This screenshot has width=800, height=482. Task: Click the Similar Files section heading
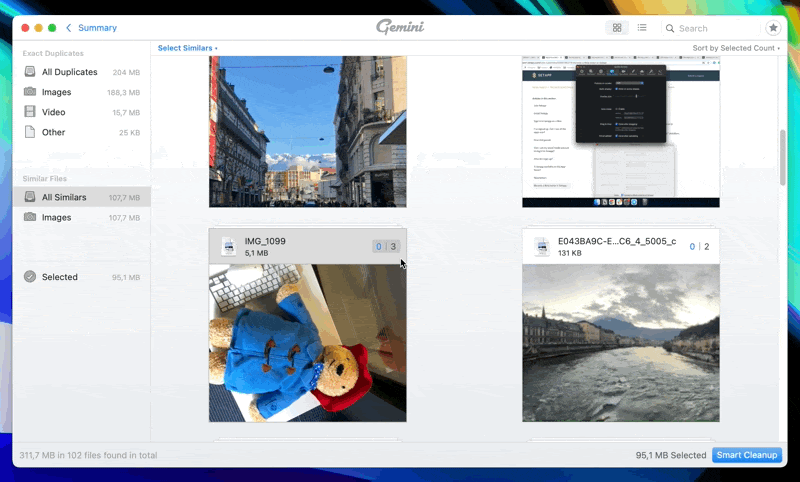44,179
